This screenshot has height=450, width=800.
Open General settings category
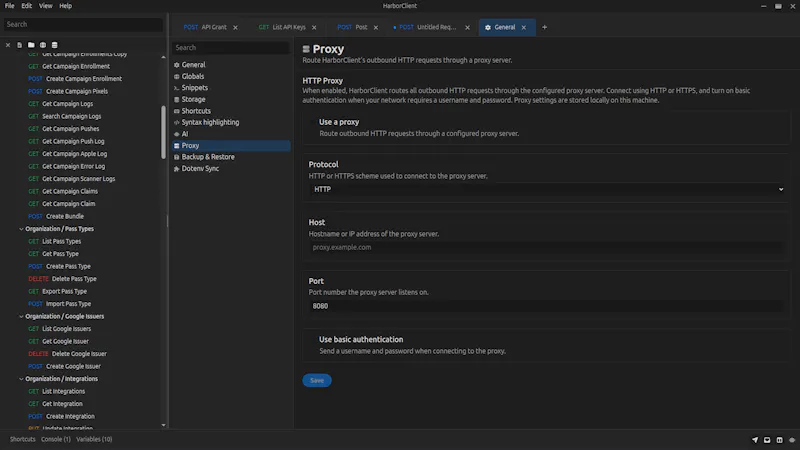(x=231, y=65)
